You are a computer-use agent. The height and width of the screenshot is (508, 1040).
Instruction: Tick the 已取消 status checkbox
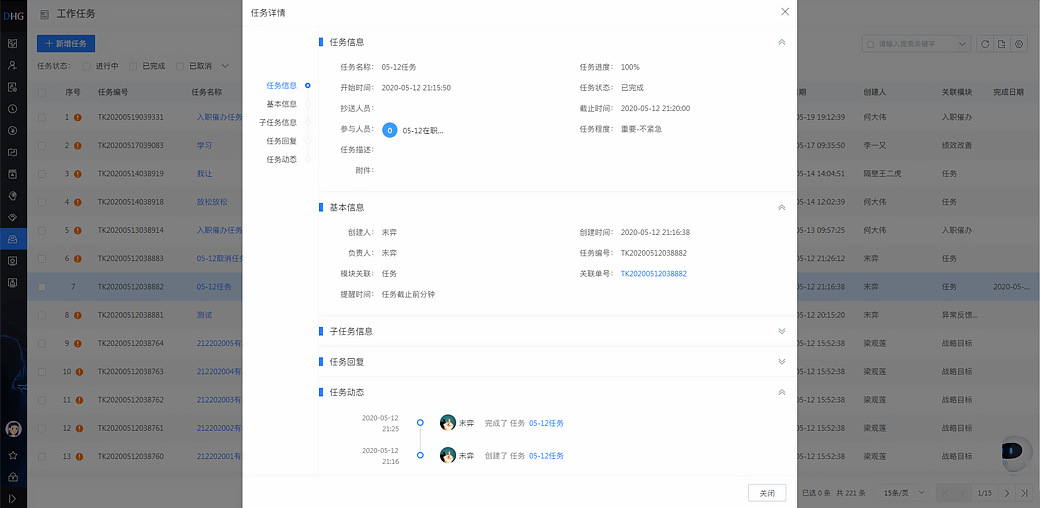180,66
